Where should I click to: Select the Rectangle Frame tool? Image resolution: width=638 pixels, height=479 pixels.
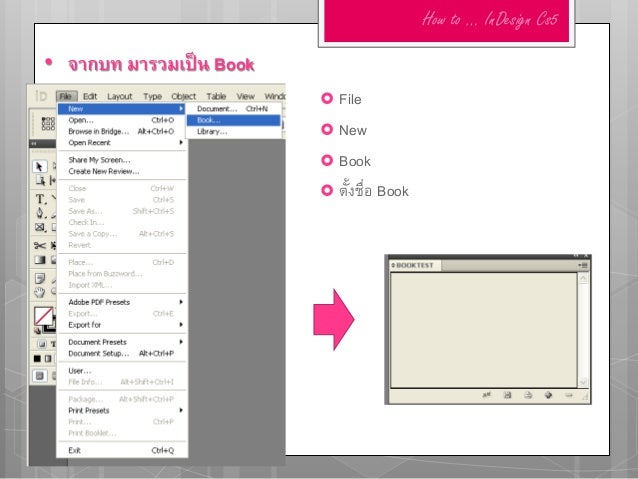point(40,227)
